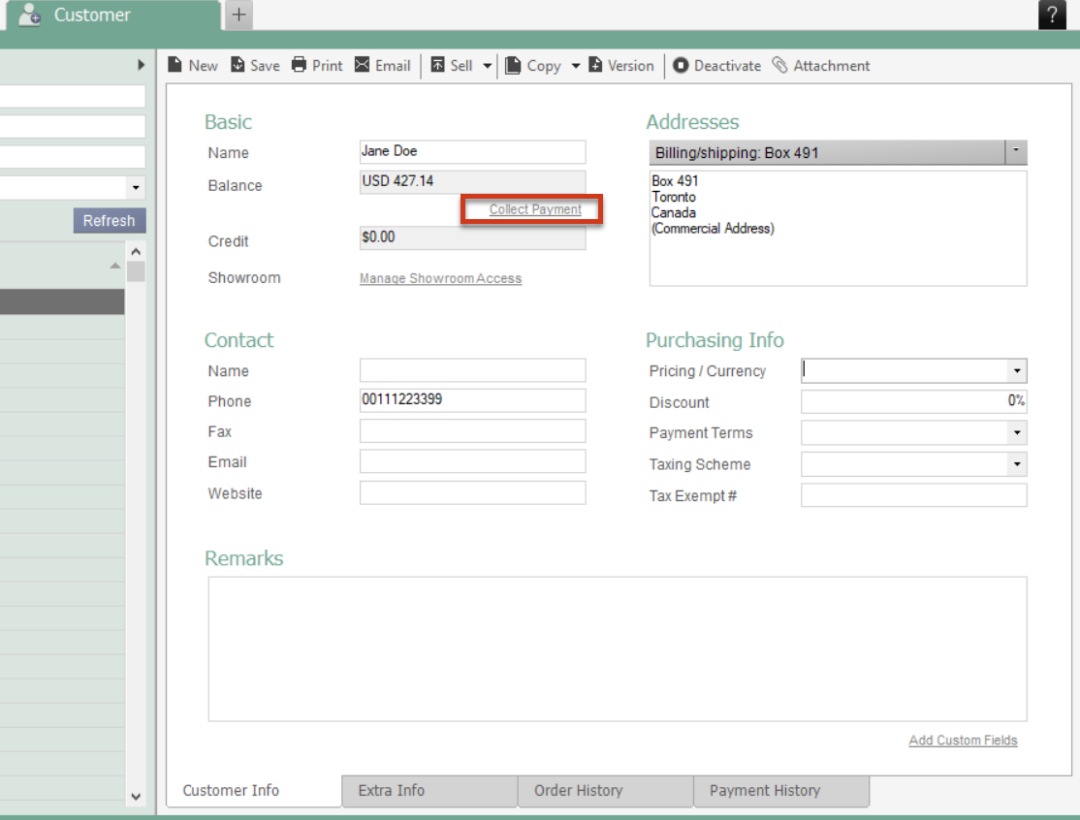Expand the Payment Terms dropdown

pyautogui.click(x=1018, y=432)
